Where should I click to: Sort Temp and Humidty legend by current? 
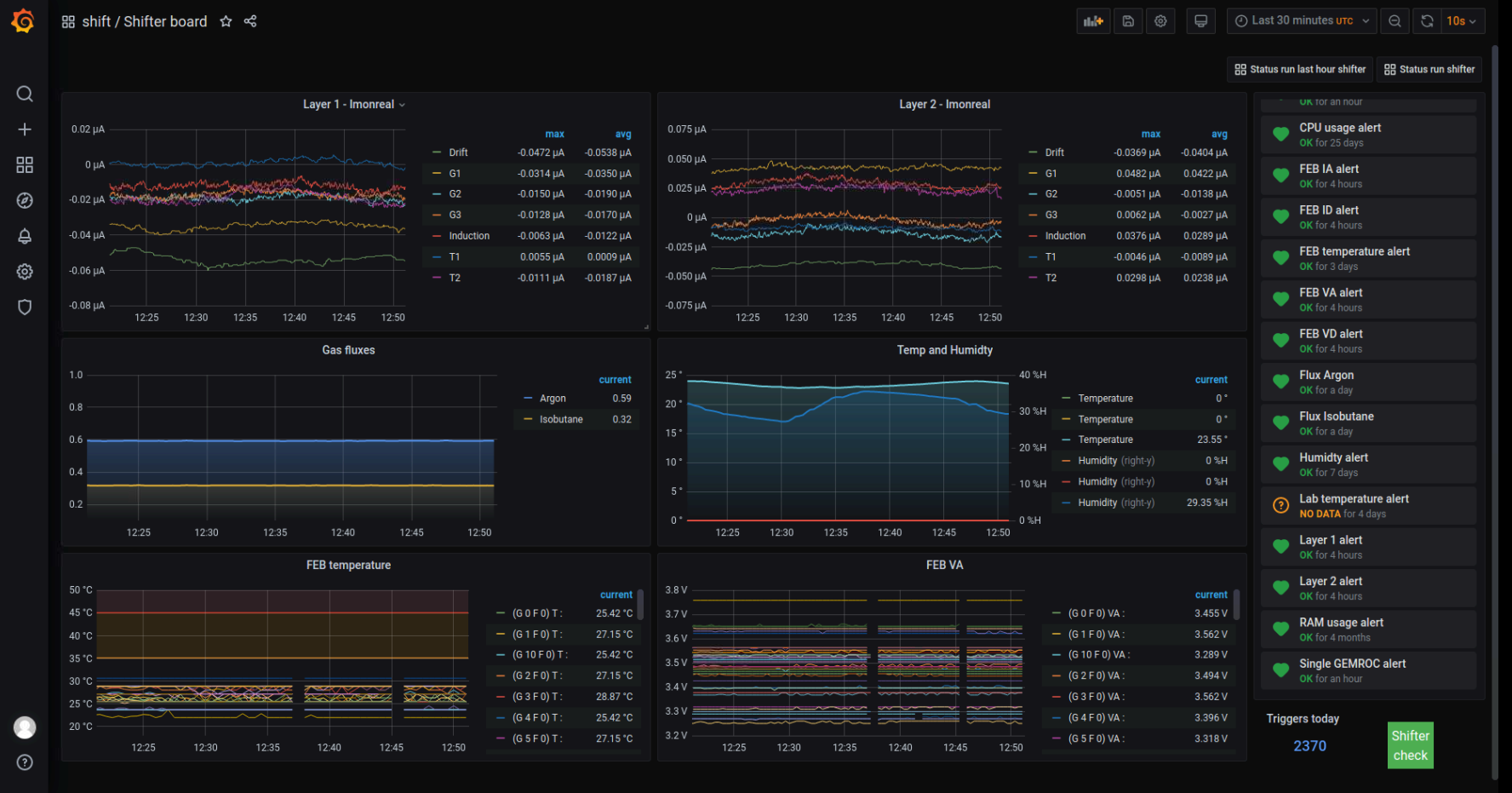pos(1211,380)
